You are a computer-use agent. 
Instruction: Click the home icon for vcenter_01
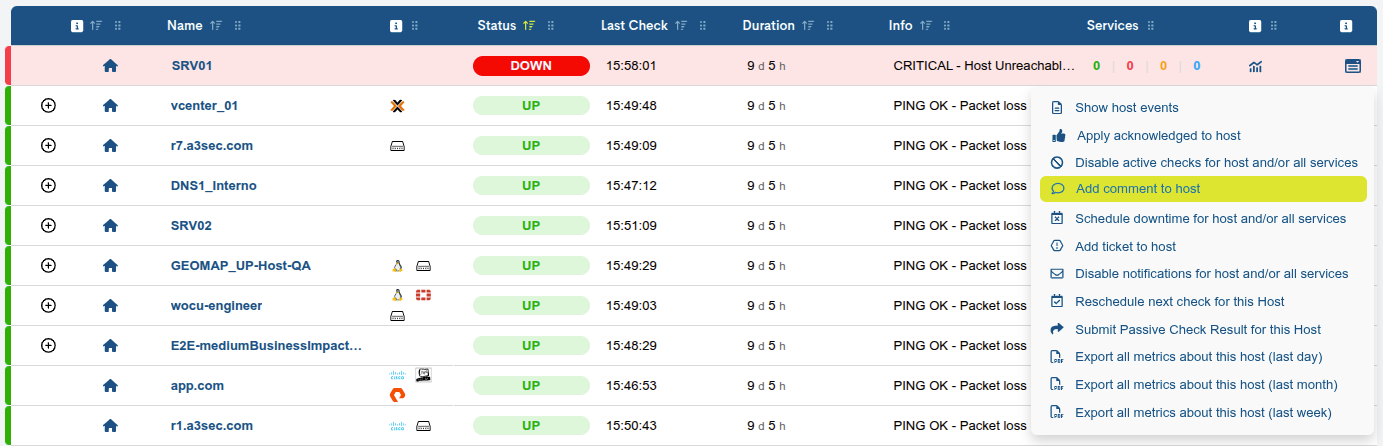pyautogui.click(x=110, y=106)
